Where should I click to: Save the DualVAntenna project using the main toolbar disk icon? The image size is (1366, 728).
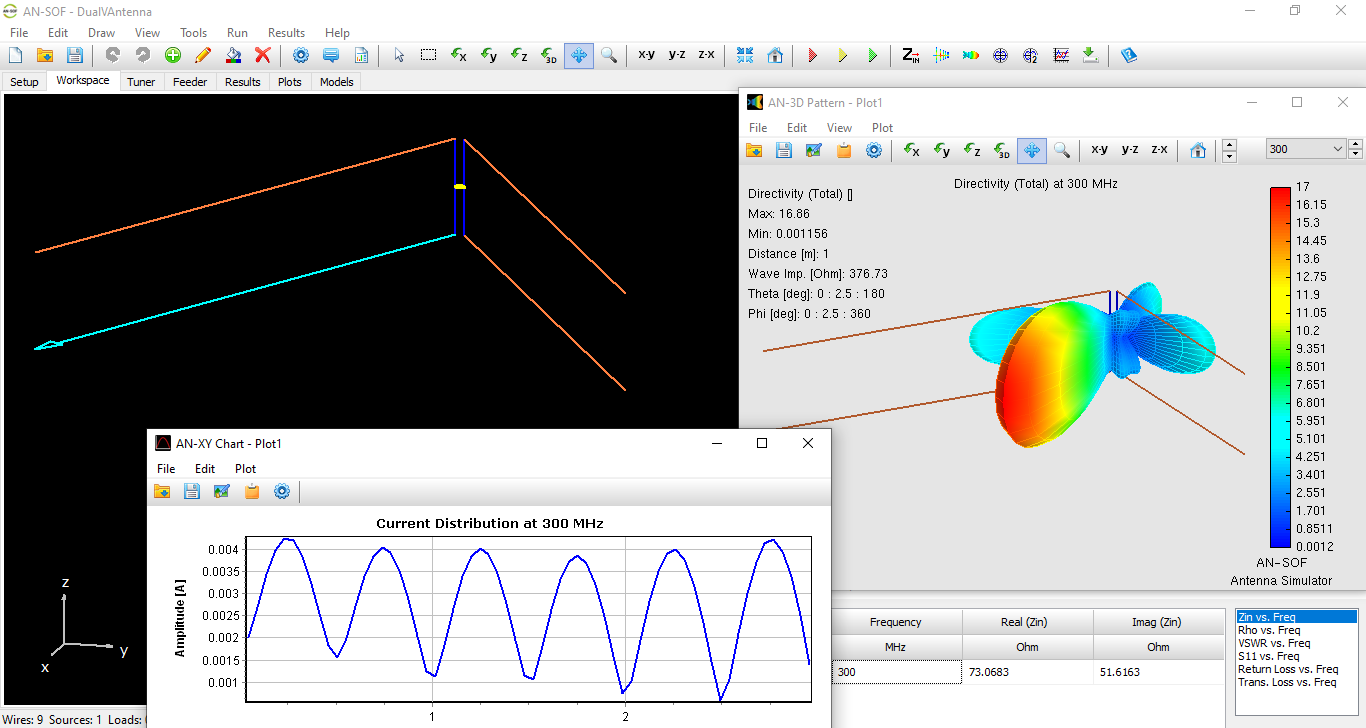tap(75, 56)
